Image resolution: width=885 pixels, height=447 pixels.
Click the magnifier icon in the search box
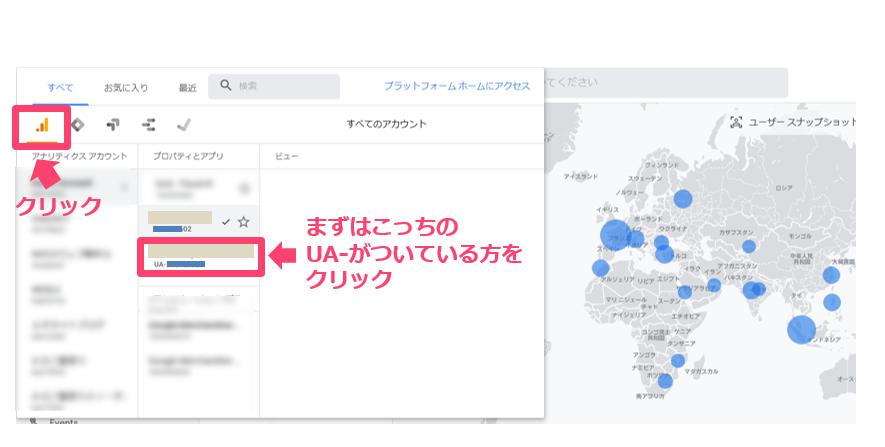click(226, 85)
